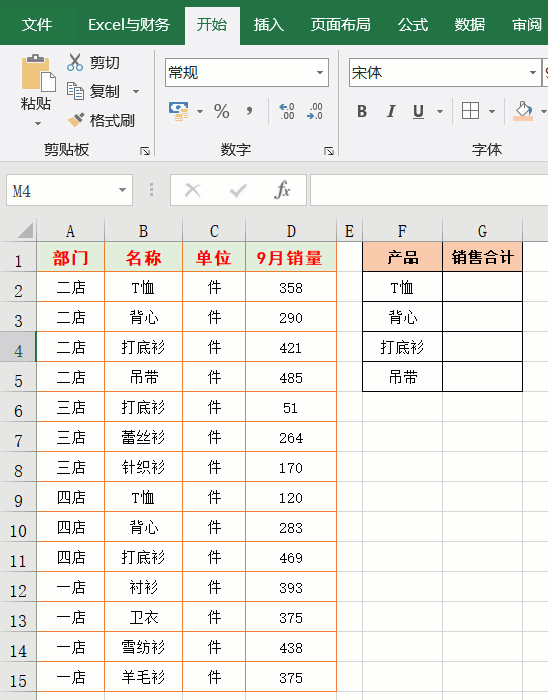Image resolution: width=548 pixels, height=700 pixels.
Task: Click the Copy (复制) icon
Action: pos(75,91)
